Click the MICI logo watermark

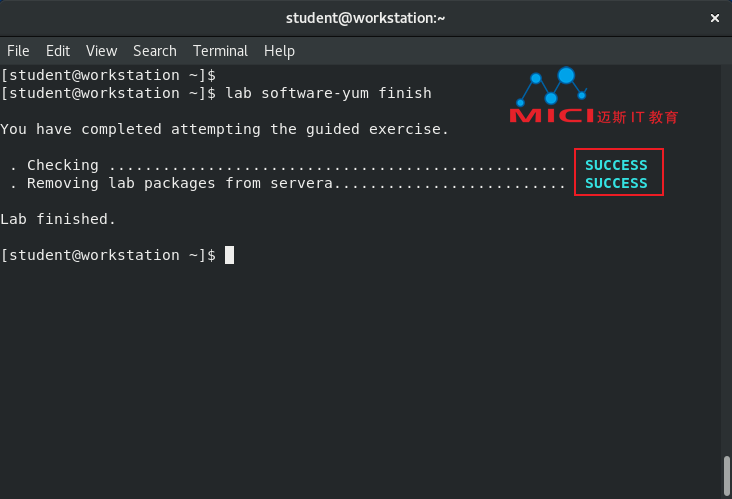click(x=551, y=115)
